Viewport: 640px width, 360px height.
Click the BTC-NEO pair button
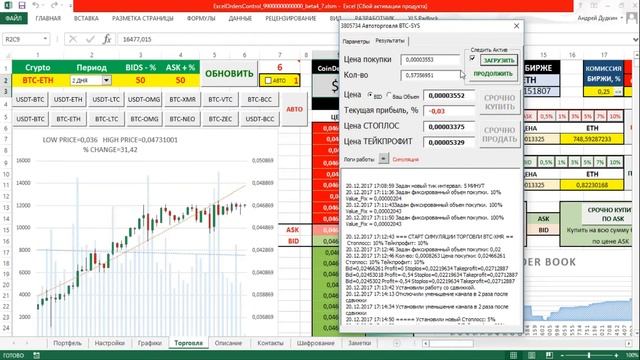click(x=182, y=119)
